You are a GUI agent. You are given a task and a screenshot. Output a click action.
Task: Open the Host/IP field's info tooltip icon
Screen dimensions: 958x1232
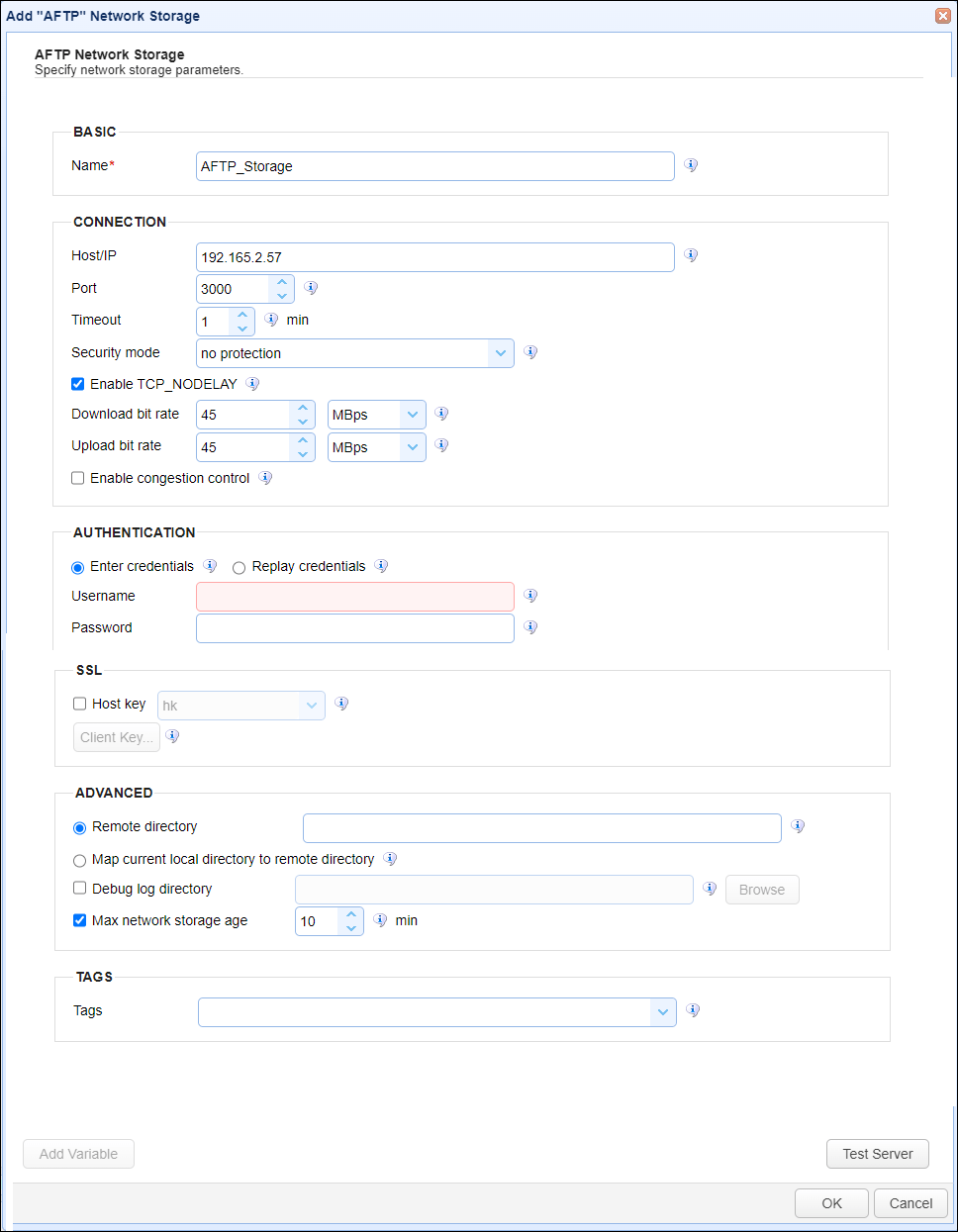point(691,255)
